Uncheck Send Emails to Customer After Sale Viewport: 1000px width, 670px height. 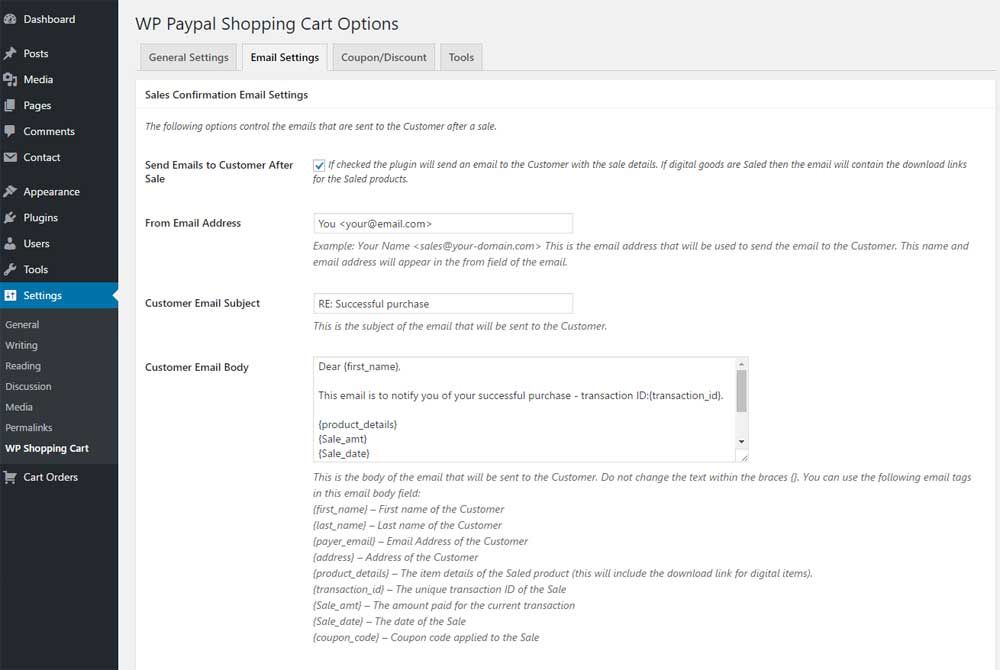coord(319,165)
